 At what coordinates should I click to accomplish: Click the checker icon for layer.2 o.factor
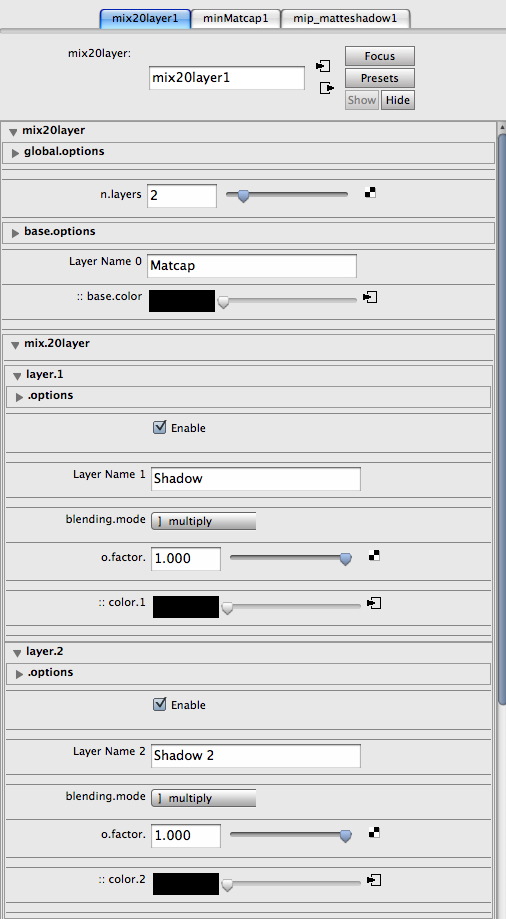(x=374, y=832)
